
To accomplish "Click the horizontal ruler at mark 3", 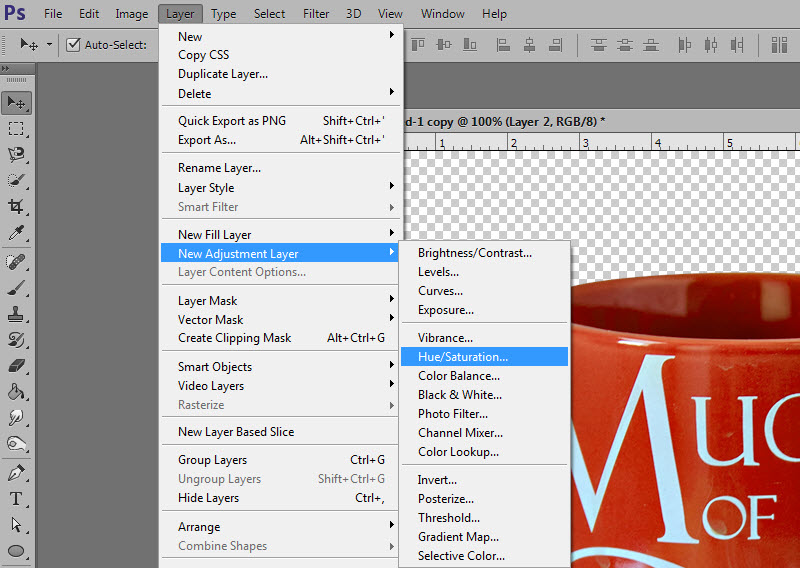I will tap(585, 142).
